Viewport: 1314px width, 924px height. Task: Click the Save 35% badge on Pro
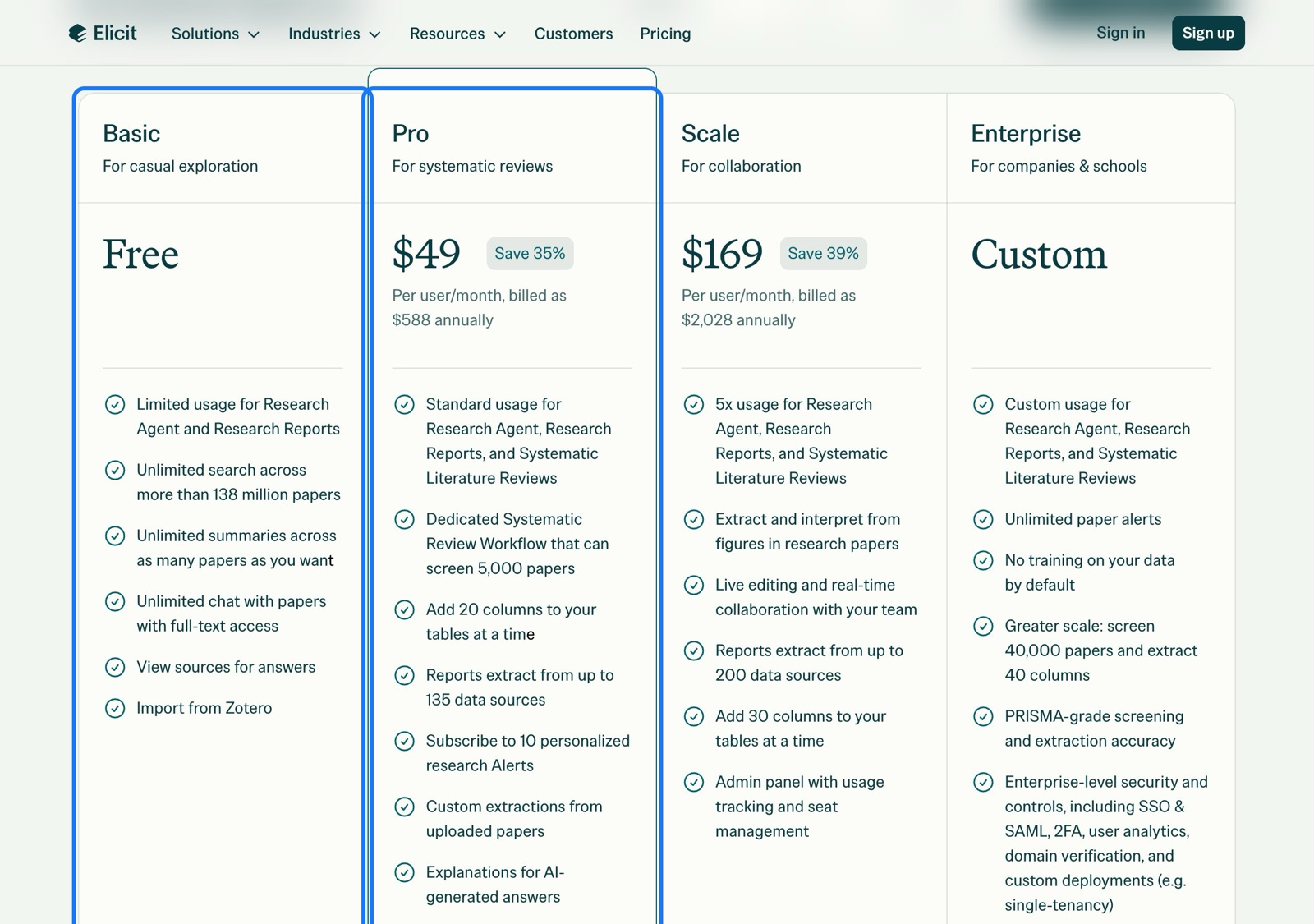click(x=530, y=253)
